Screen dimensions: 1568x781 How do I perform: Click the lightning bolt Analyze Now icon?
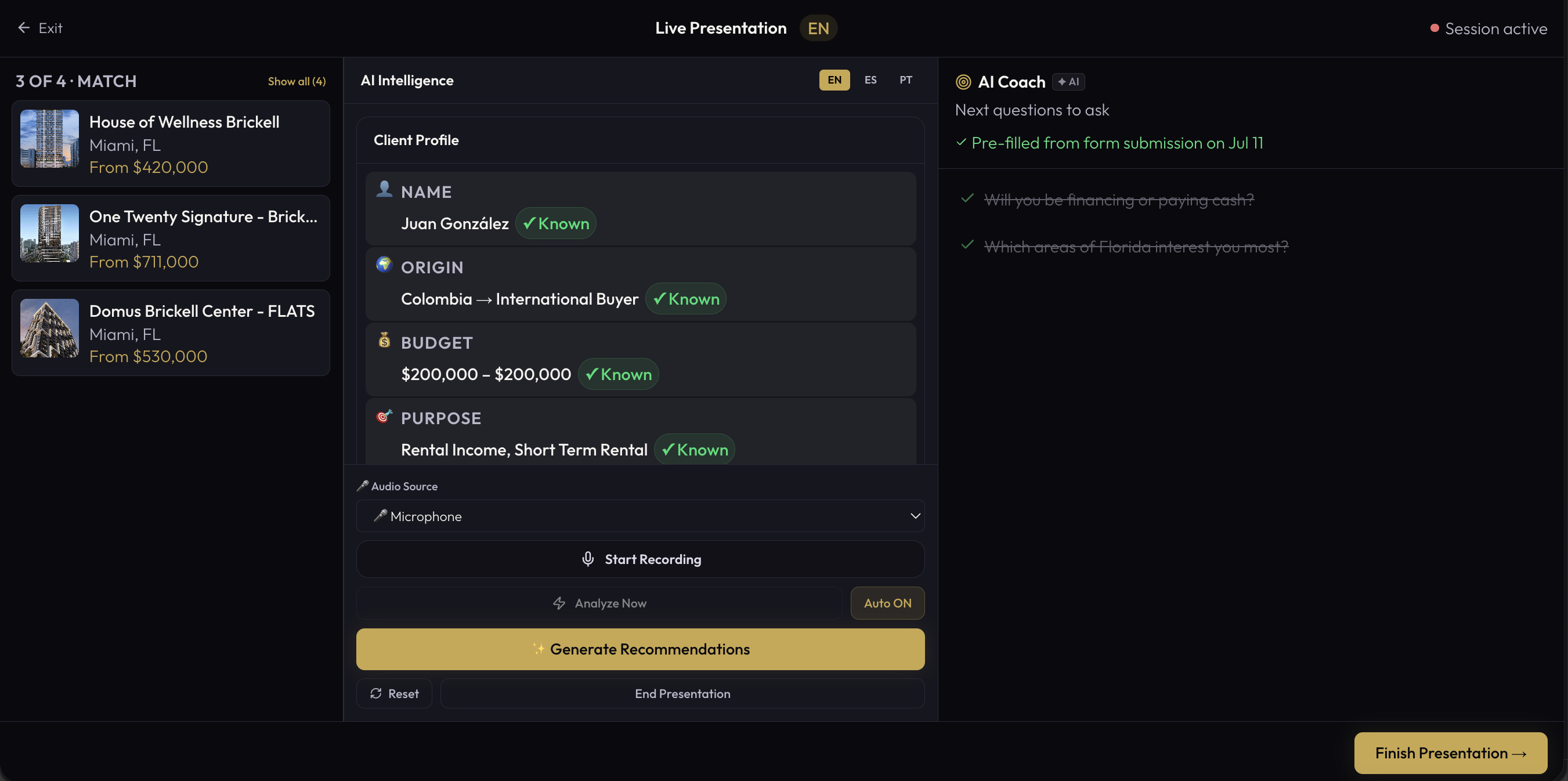[559, 603]
